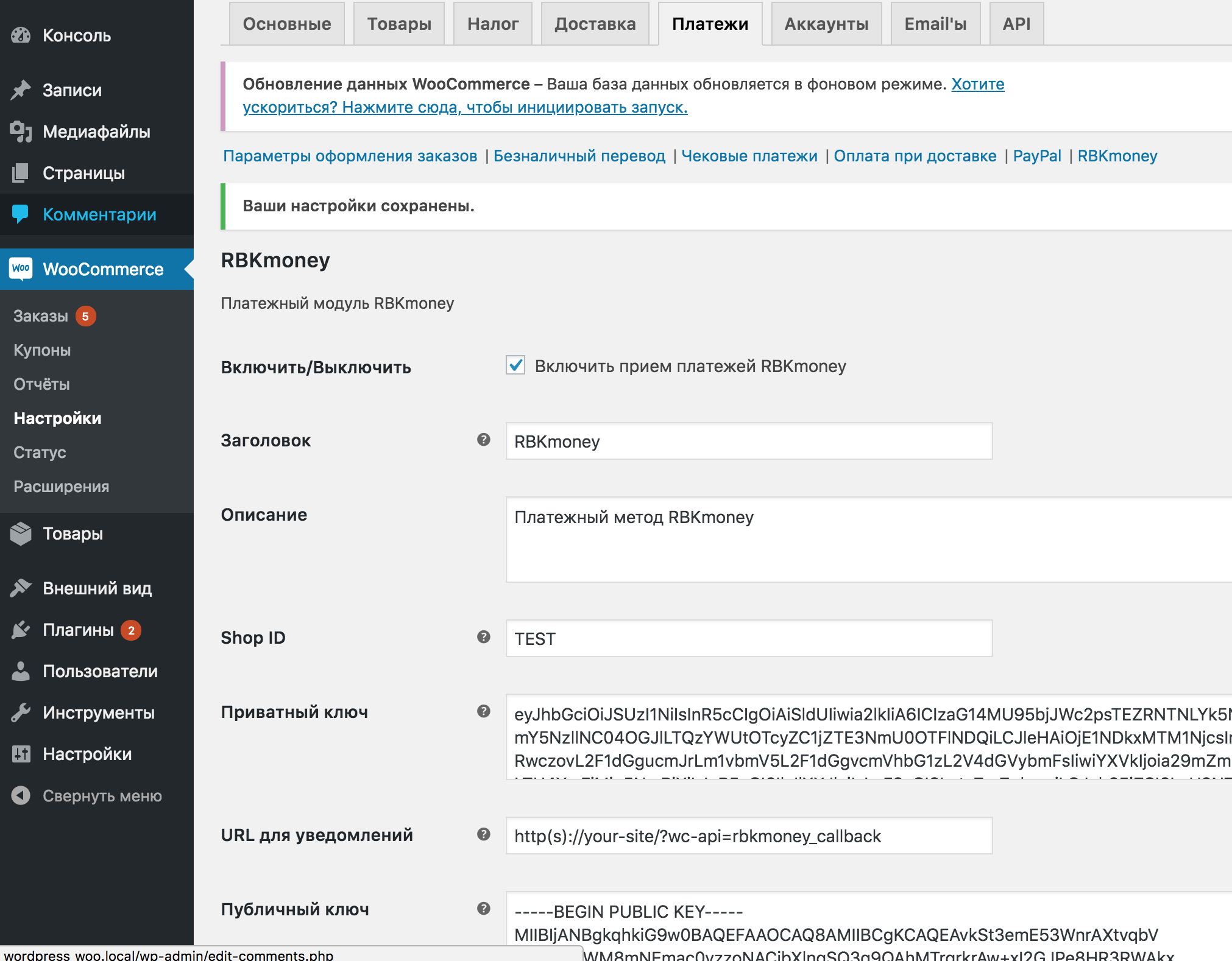
Task: Click the Записи menu label
Action: (x=72, y=91)
